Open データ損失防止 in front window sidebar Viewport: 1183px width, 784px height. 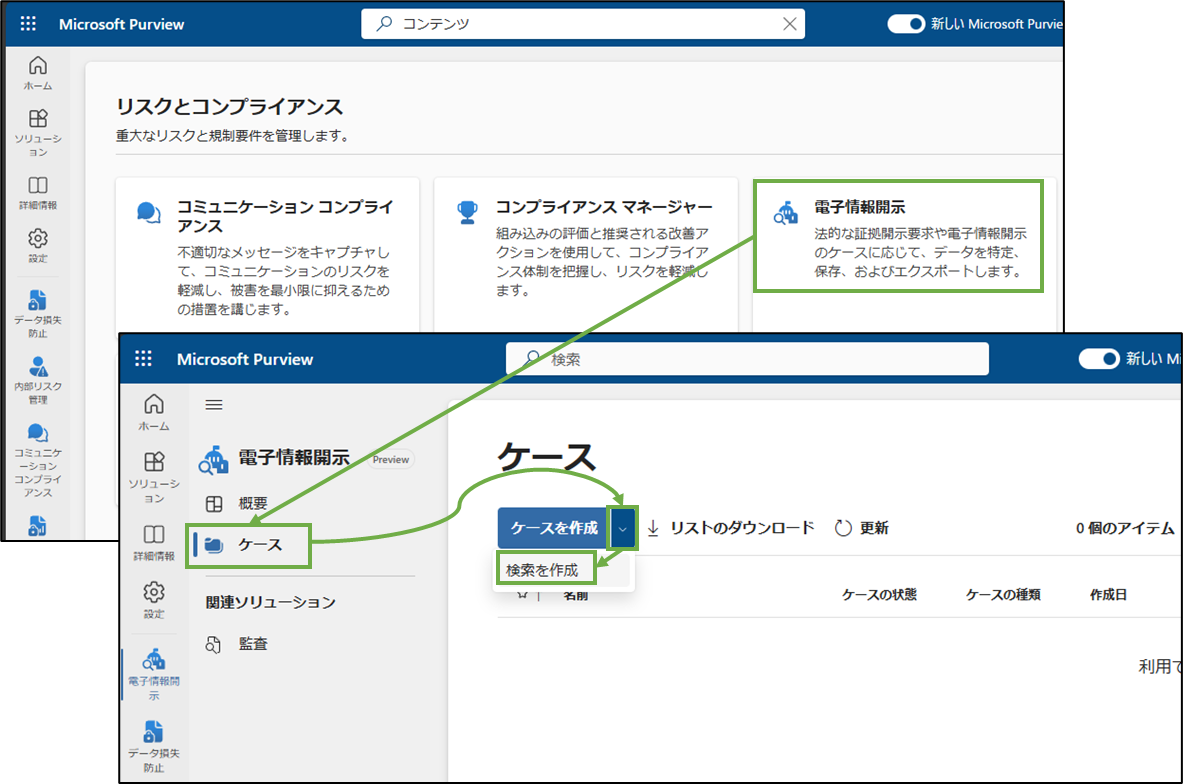tap(154, 746)
